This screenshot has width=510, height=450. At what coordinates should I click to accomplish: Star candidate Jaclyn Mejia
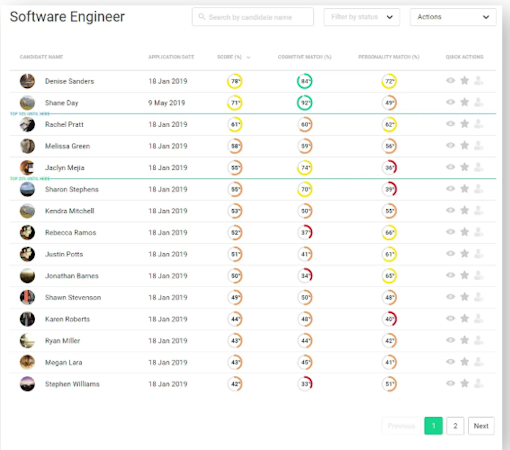tap(464, 167)
